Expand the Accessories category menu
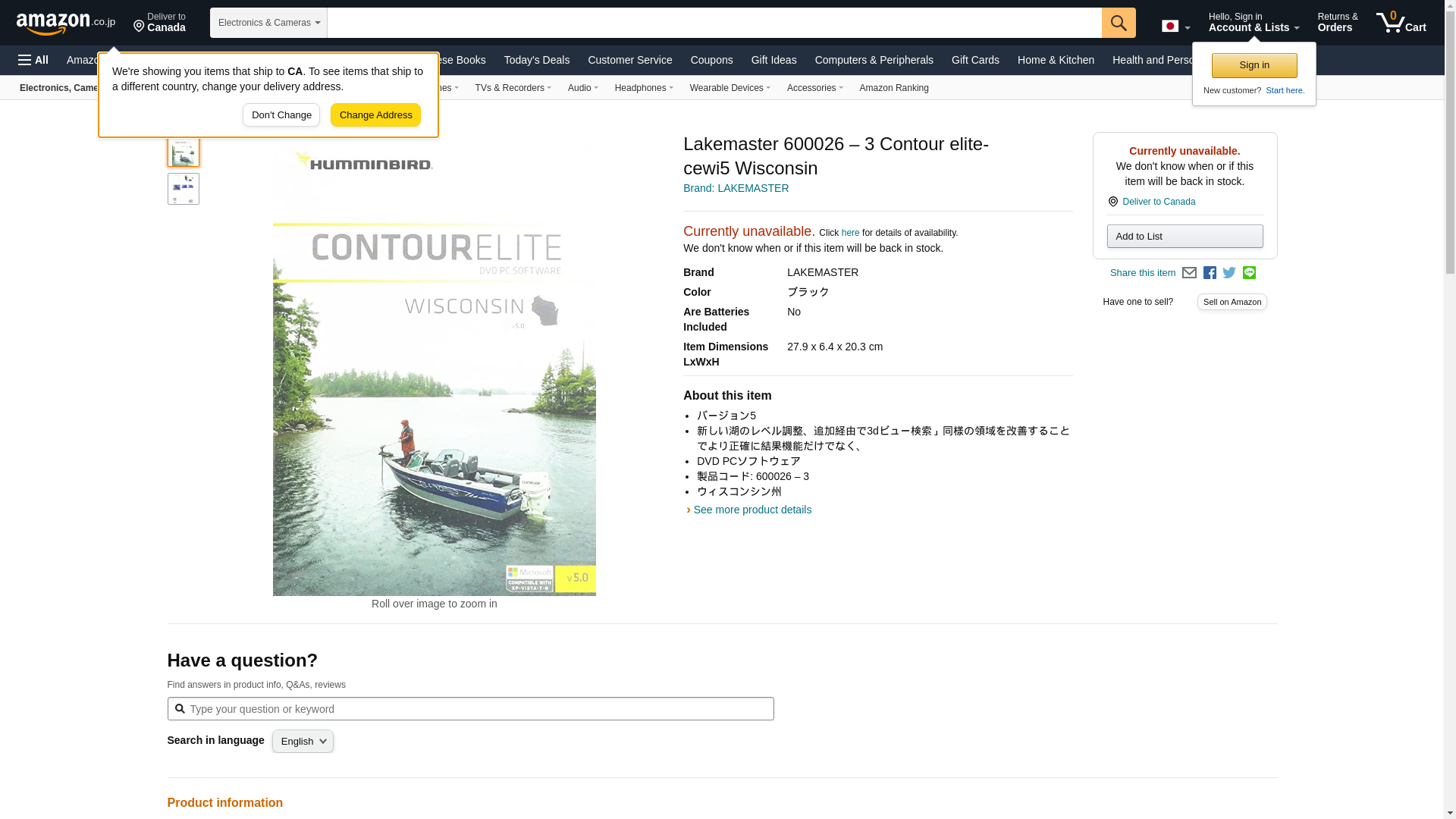This screenshot has height=819, width=1456. pyautogui.click(x=814, y=88)
